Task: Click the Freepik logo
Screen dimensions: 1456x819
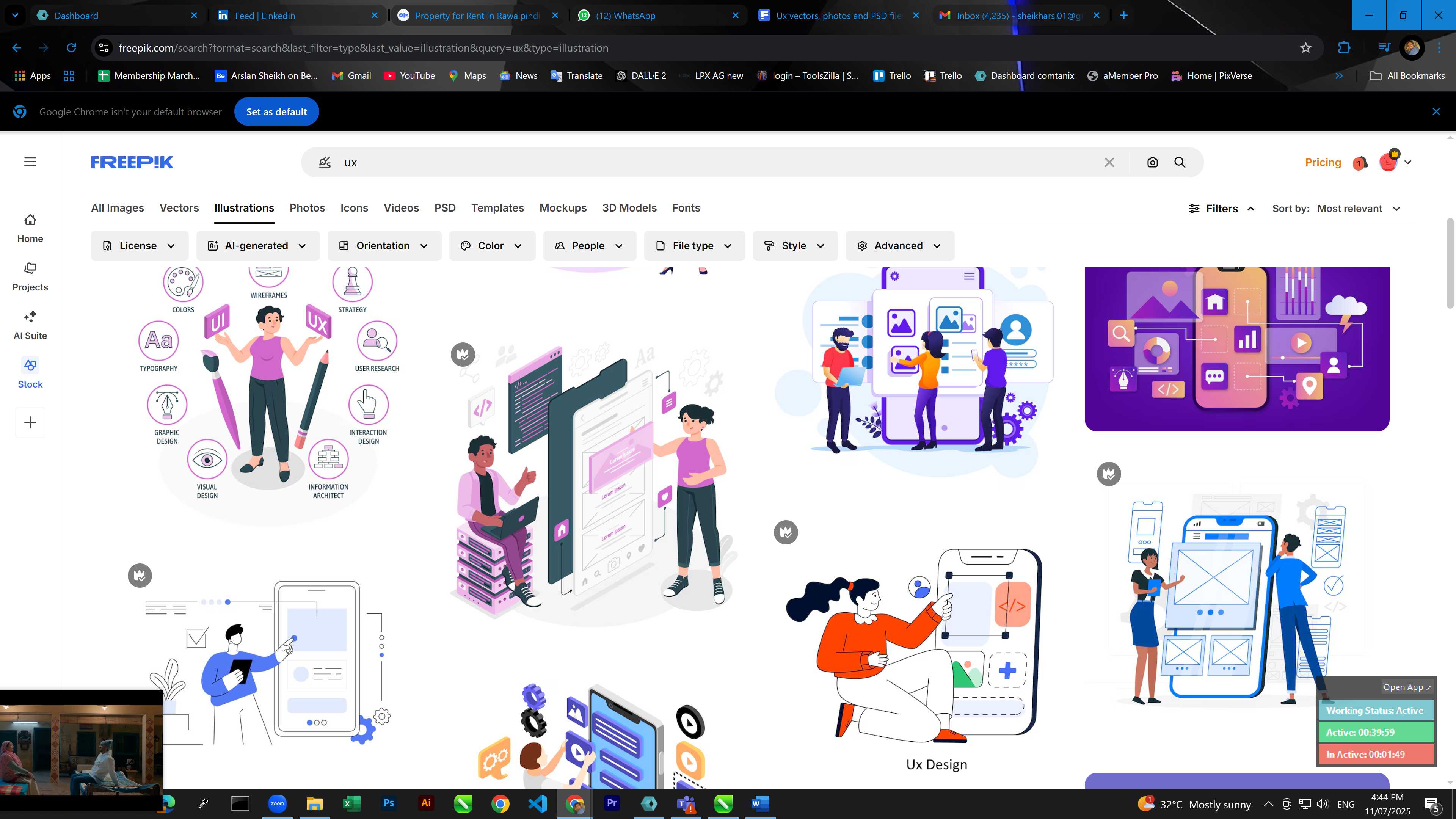Action: click(x=132, y=162)
